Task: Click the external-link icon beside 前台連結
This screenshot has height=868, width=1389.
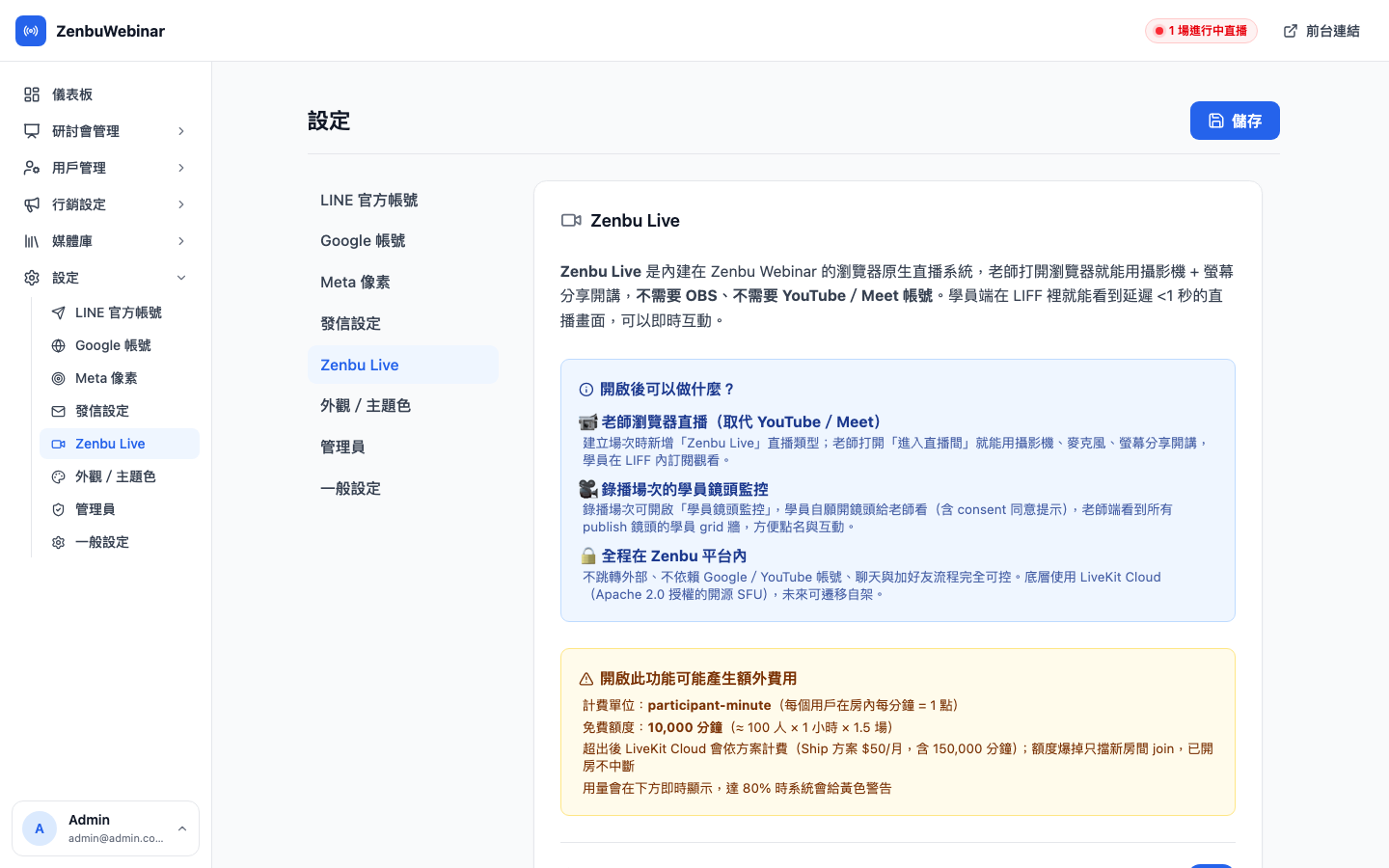Action: 1291,31
